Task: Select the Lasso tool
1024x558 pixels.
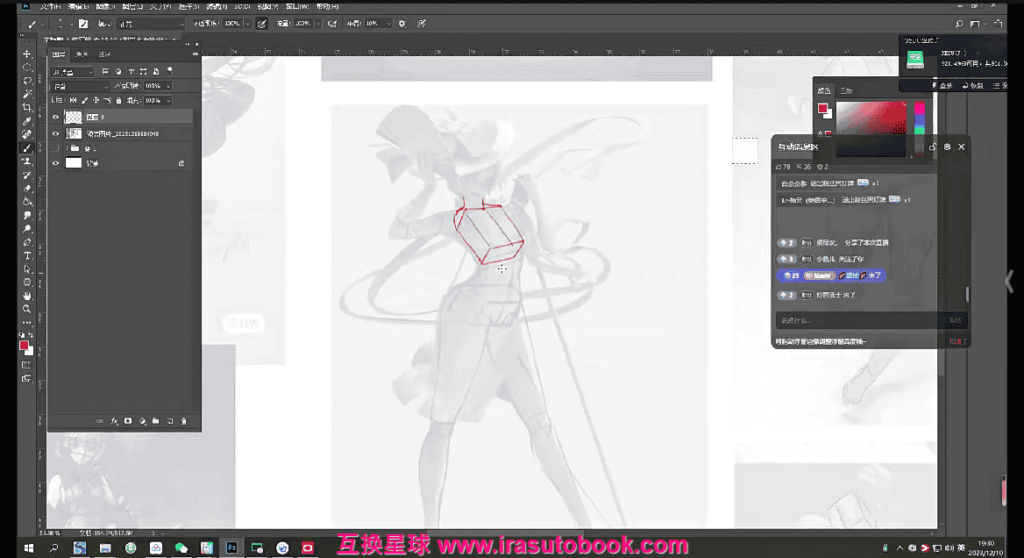Action: [x=27, y=81]
